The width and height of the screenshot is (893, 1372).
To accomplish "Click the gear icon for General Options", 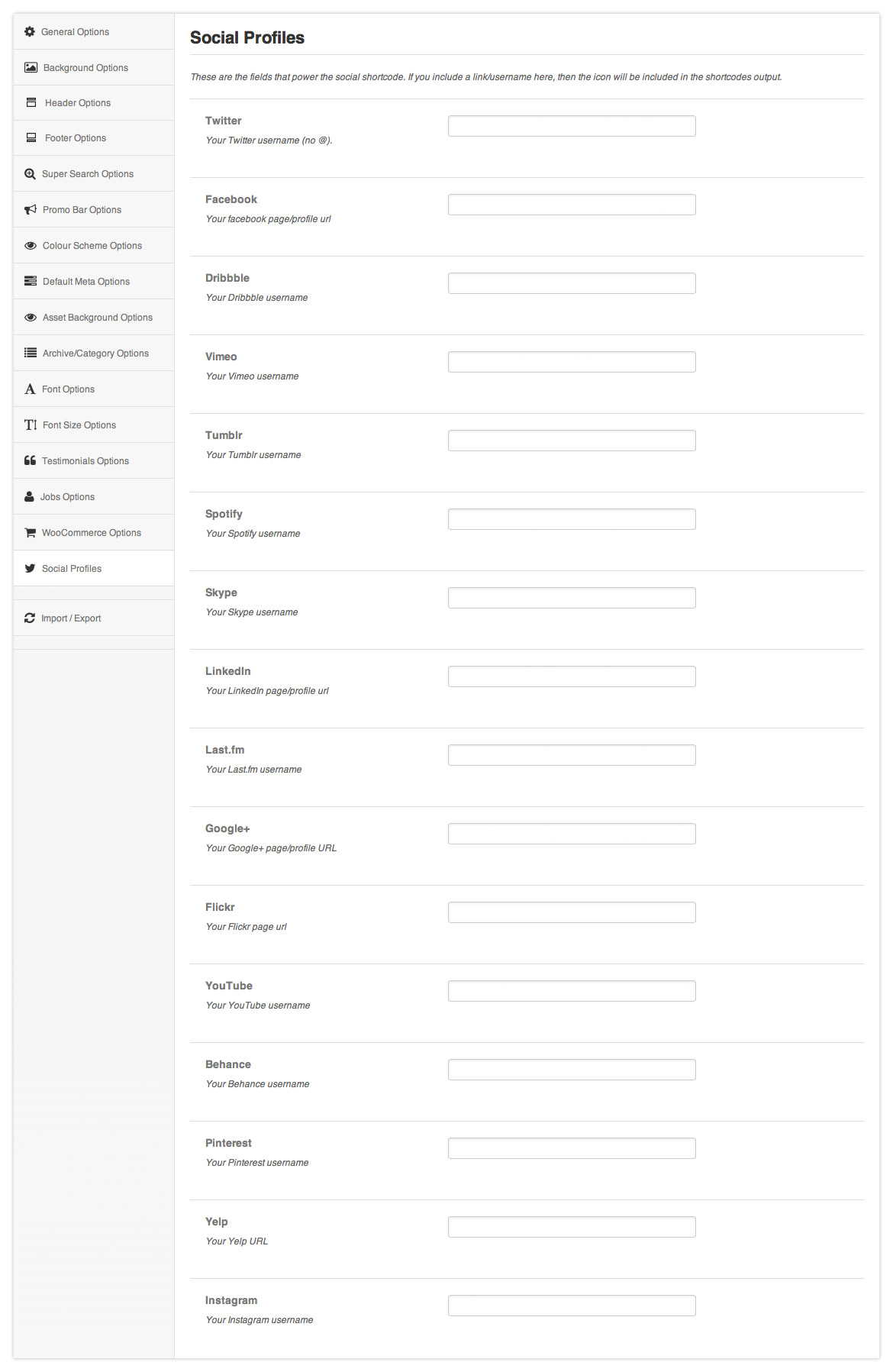I will click(30, 31).
